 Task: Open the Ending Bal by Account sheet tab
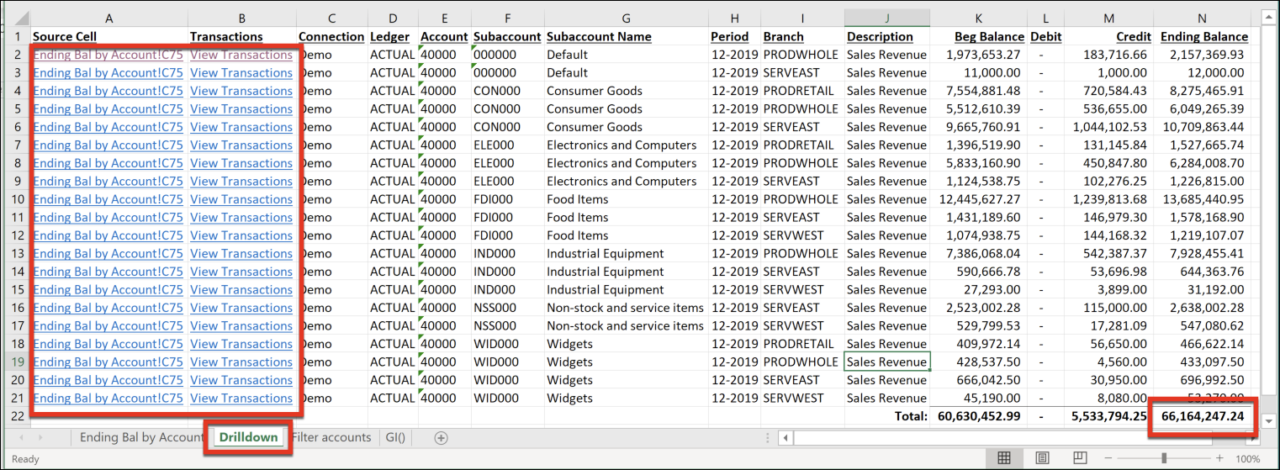141,437
